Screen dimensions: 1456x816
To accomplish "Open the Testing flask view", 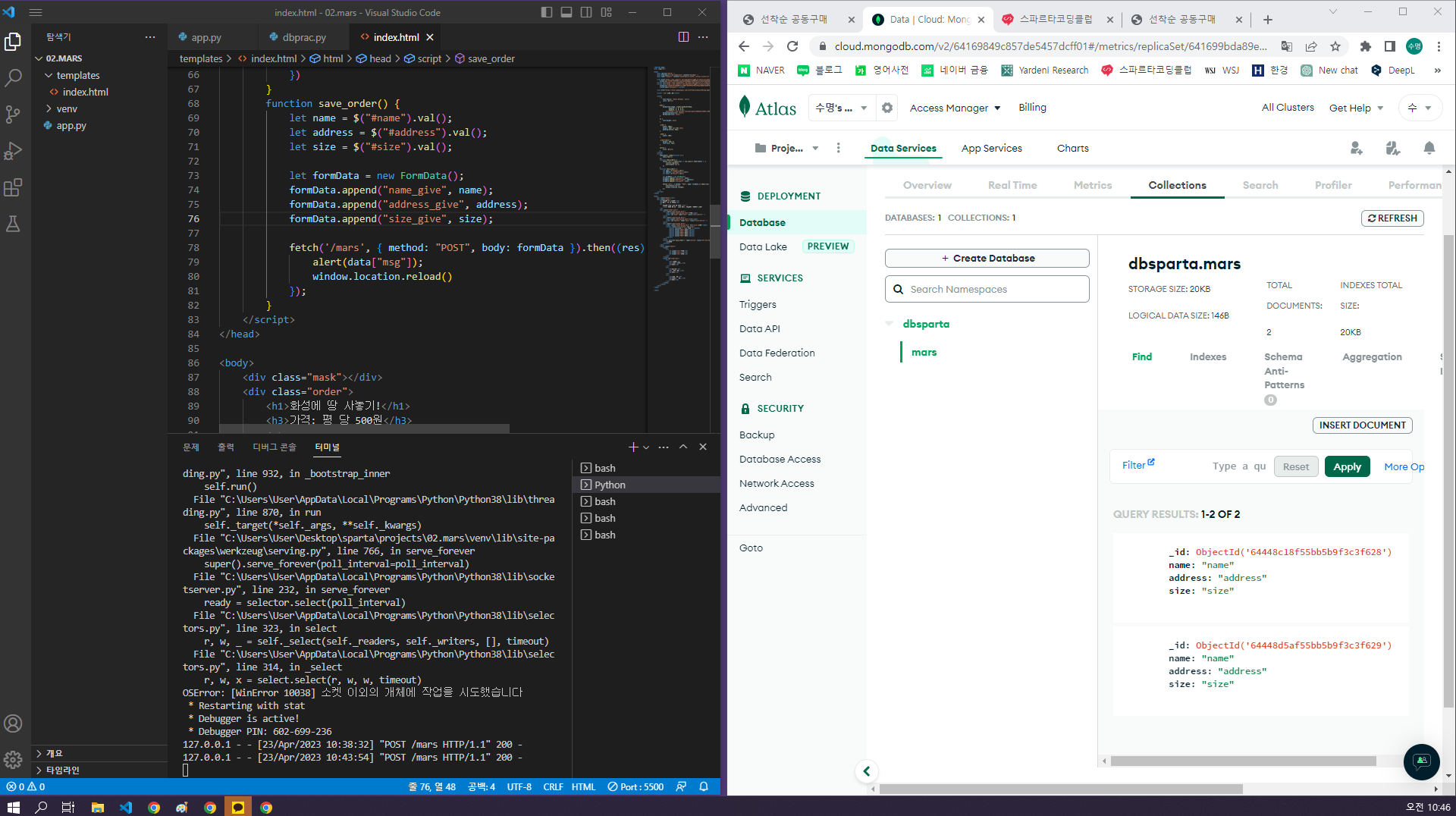I will (13, 224).
